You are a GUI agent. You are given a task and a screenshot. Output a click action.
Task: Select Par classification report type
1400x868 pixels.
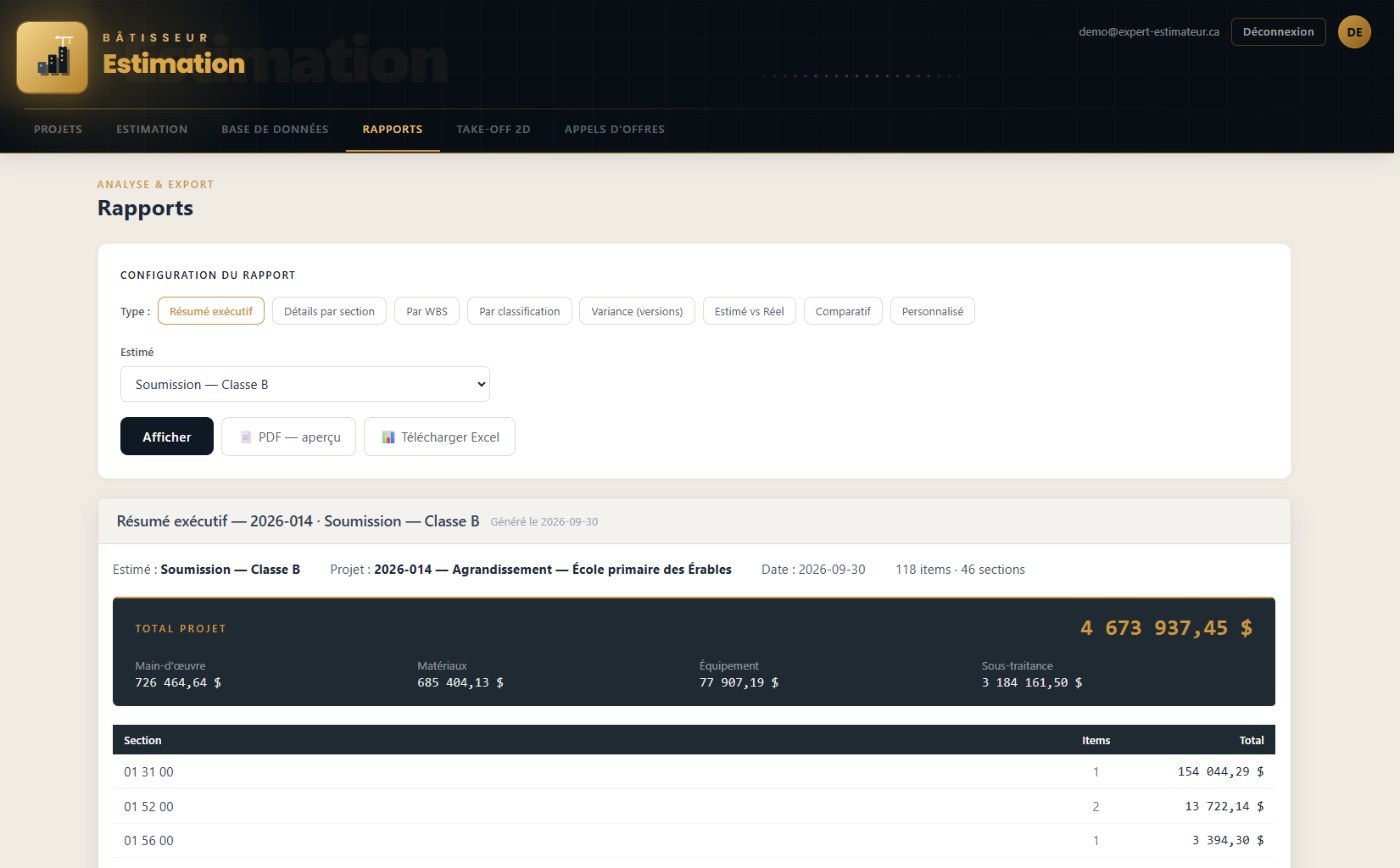(520, 311)
